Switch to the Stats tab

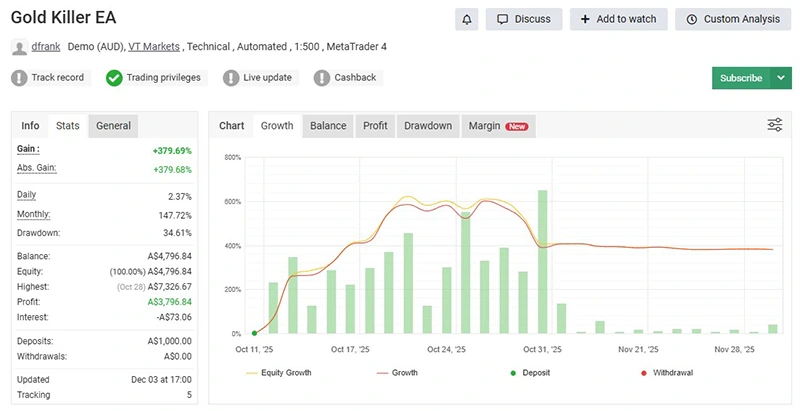coord(68,126)
